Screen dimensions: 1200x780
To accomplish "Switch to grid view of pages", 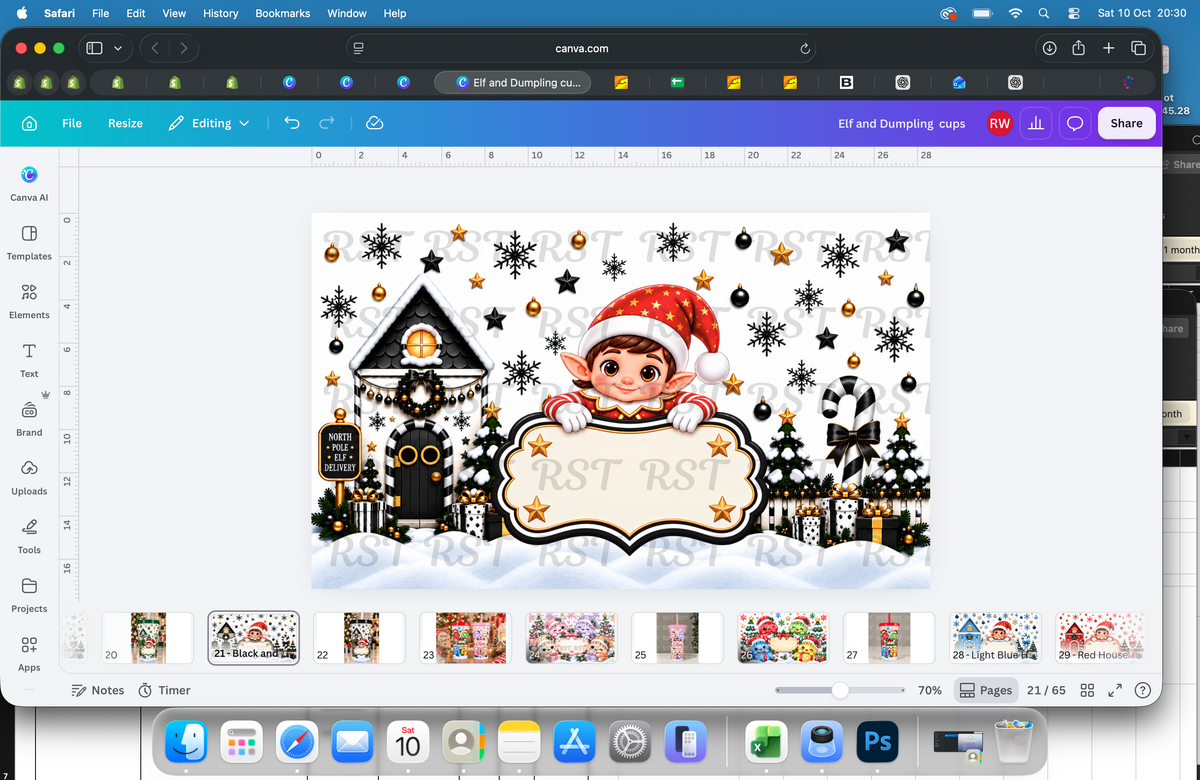I will pos(1087,690).
